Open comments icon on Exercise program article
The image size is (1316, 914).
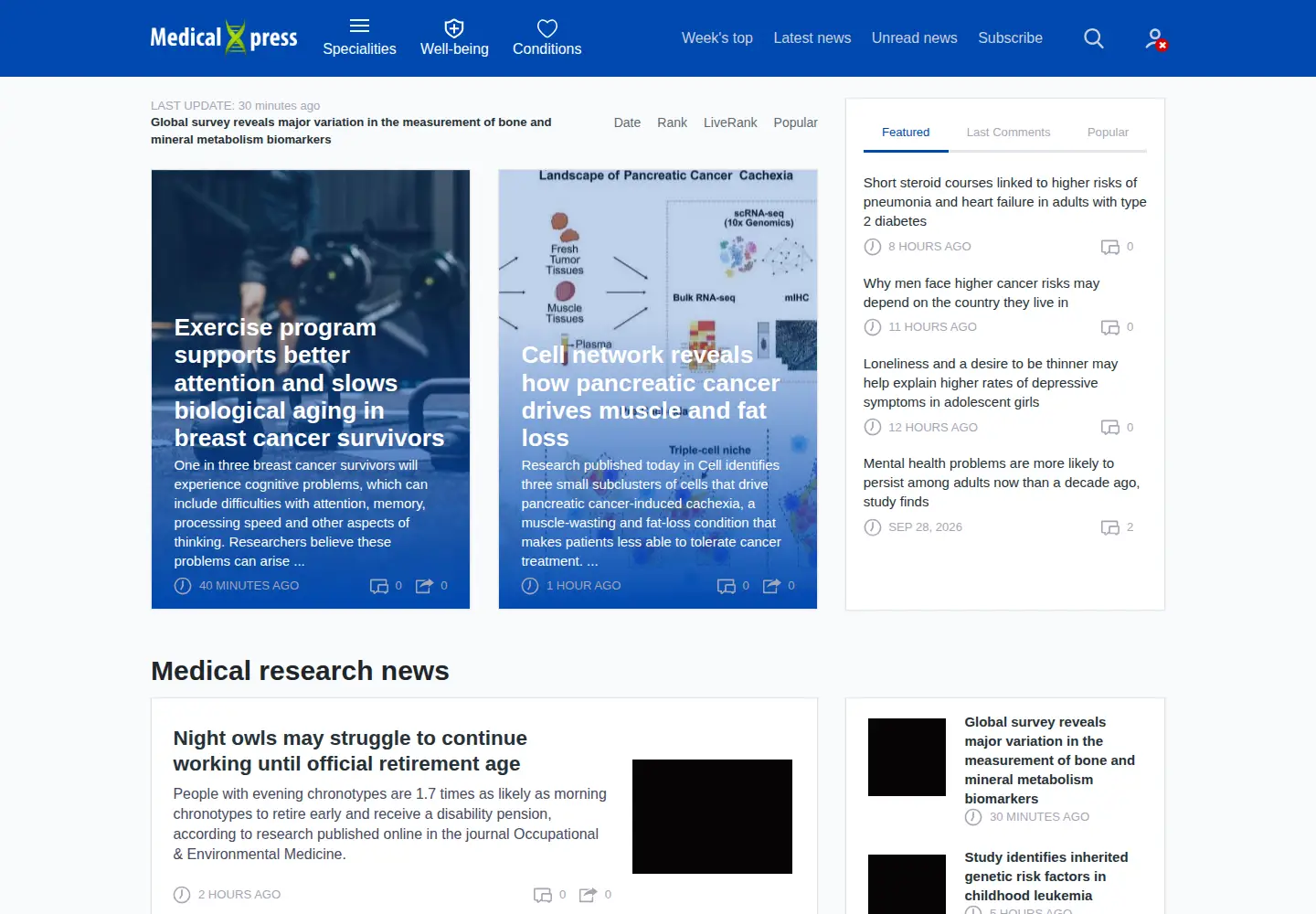379,586
